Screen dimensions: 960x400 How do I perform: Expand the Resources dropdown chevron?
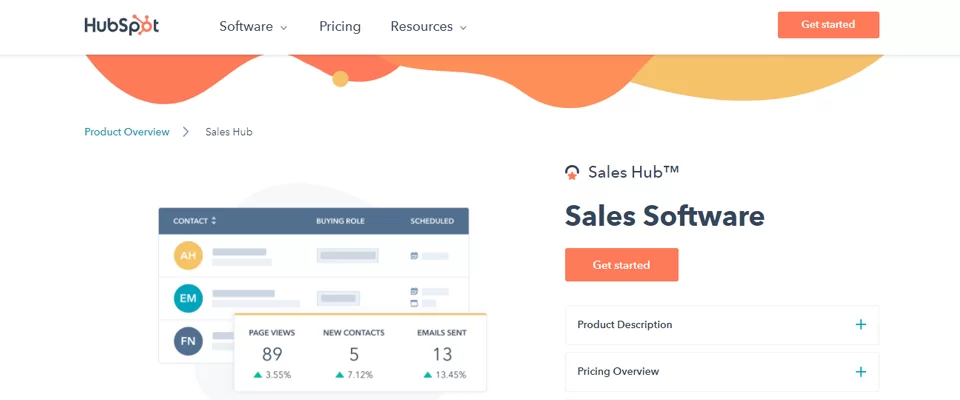[x=463, y=28]
